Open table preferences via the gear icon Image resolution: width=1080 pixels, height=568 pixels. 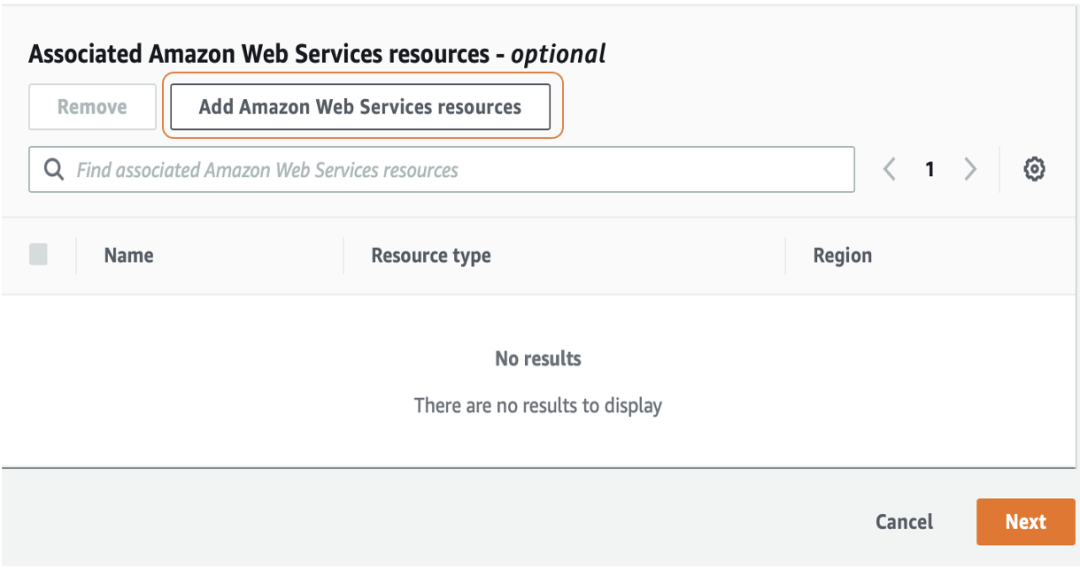pyautogui.click(x=1034, y=169)
